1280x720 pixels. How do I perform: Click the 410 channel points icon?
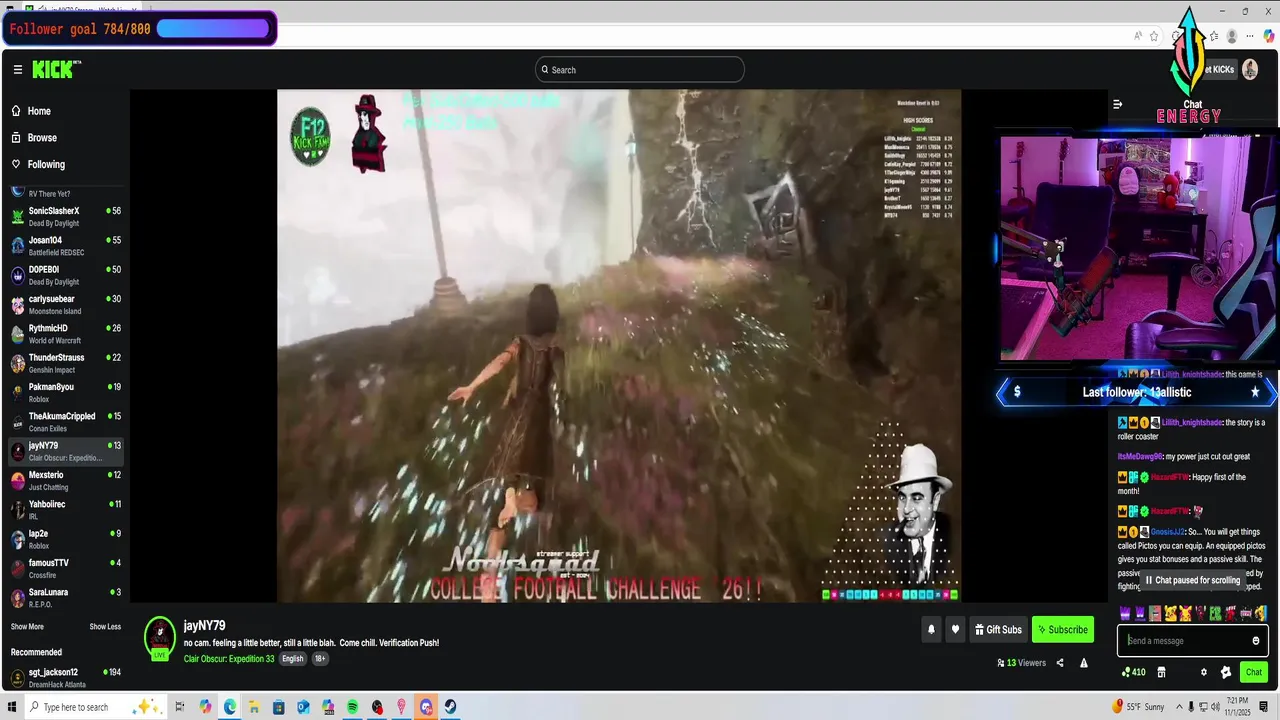1134,672
